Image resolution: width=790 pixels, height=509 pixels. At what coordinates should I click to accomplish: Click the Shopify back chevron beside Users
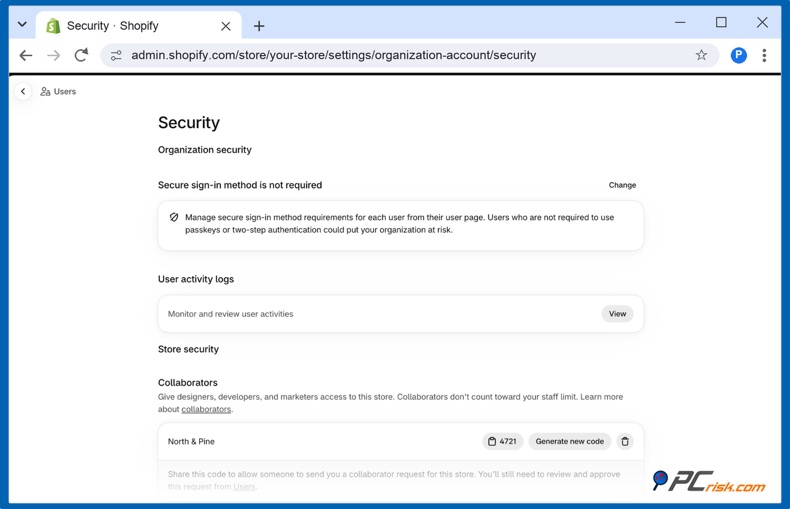coord(23,91)
